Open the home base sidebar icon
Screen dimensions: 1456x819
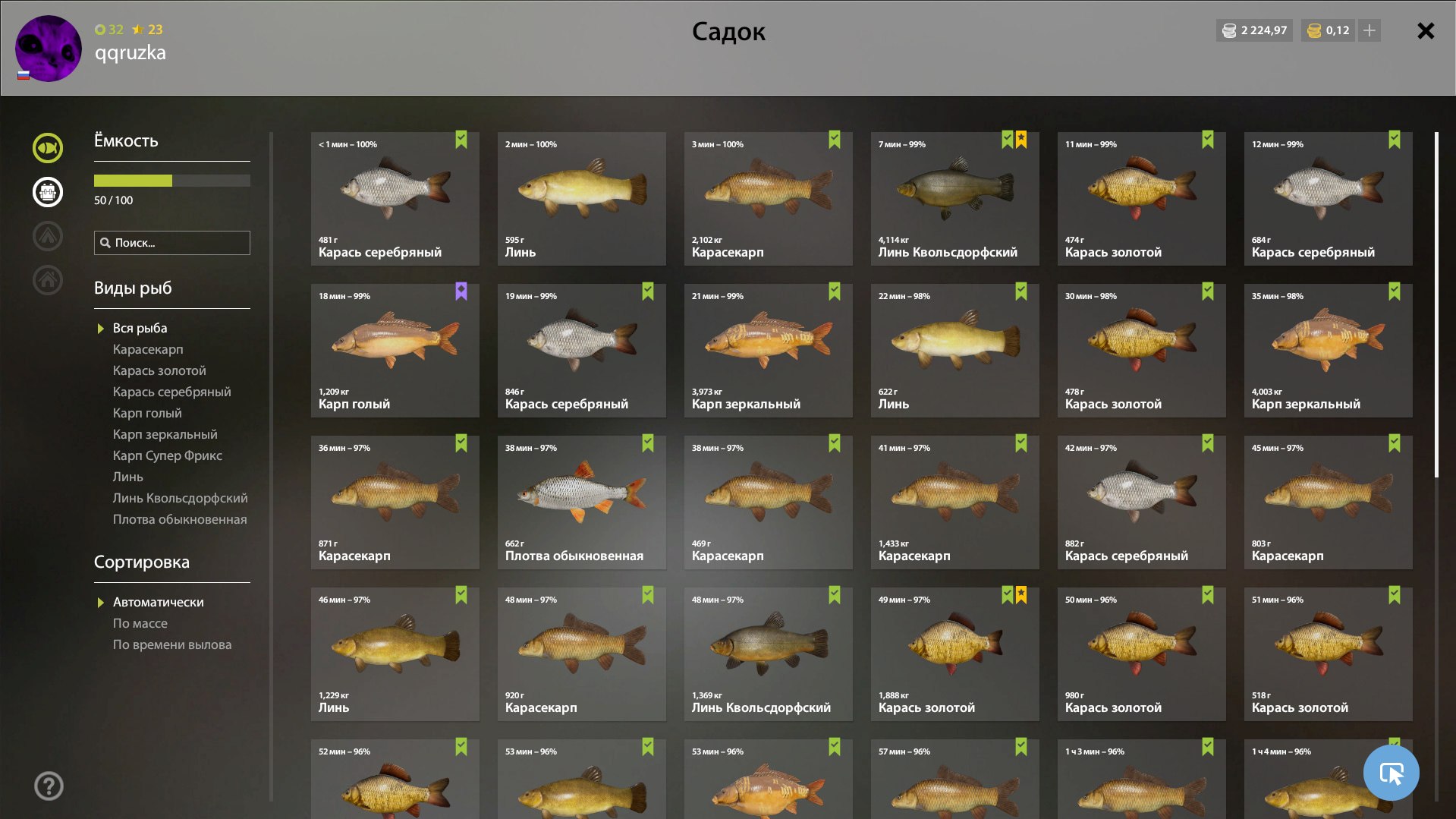[48, 280]
